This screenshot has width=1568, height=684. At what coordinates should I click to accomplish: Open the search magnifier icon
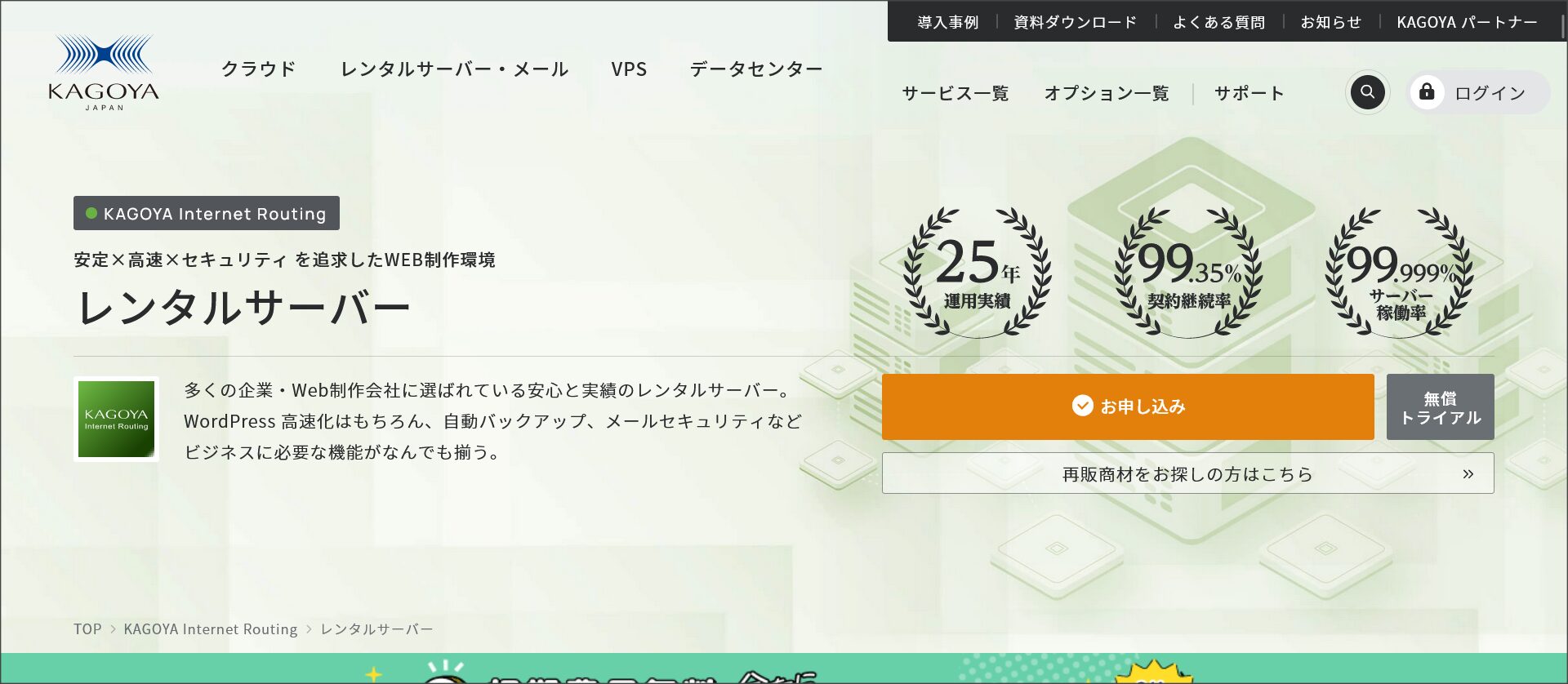pos(1367,92)
